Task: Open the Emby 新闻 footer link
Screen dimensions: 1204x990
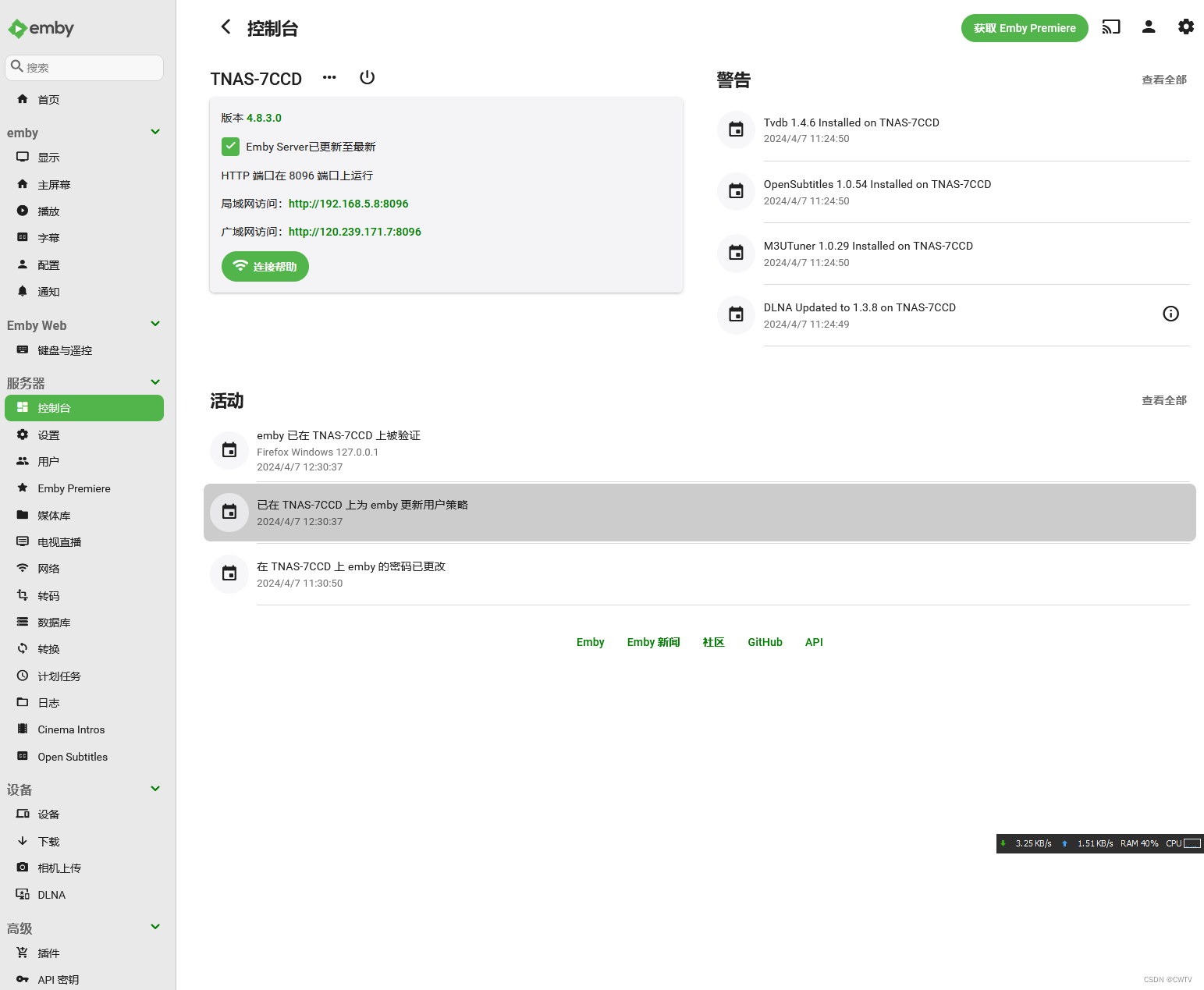Action: (654, 642)
